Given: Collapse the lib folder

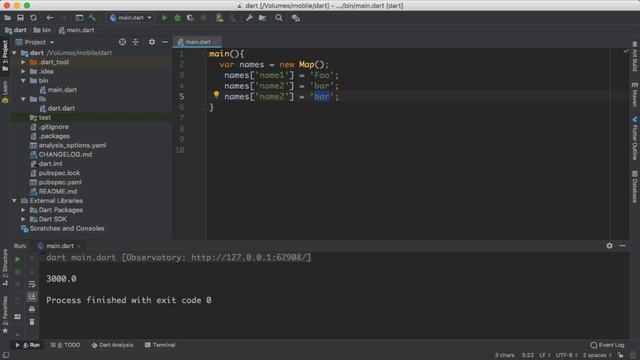Looking at the screenshot, I should pos(23,99).
